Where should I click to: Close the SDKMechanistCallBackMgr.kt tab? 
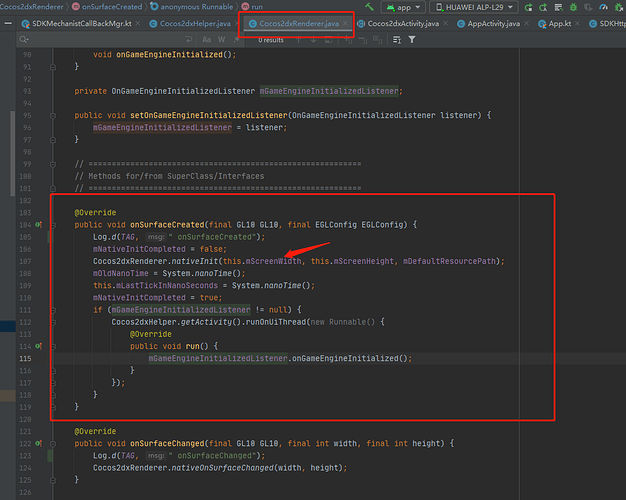click(138, 24)
